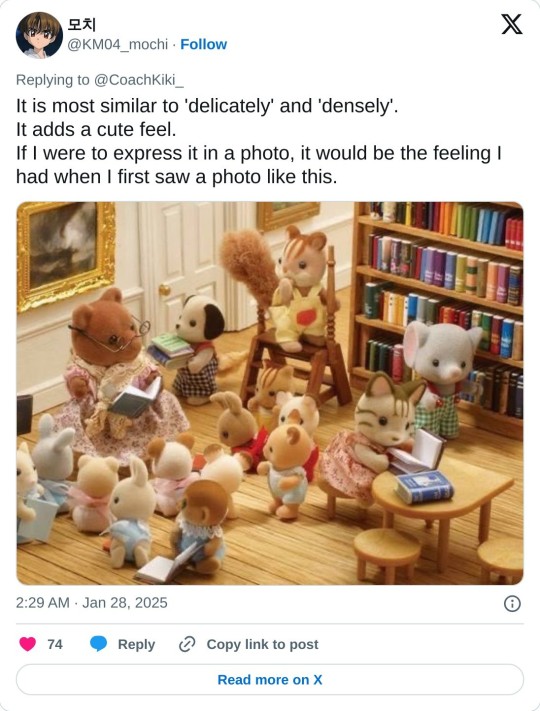Click the Reply text button
Screen dimensions: 540x711
point(136,644)
